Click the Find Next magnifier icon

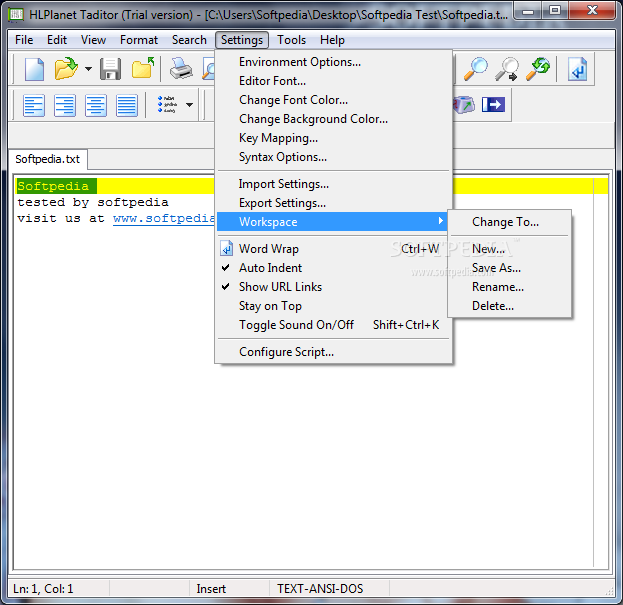[x=507, y=69]
